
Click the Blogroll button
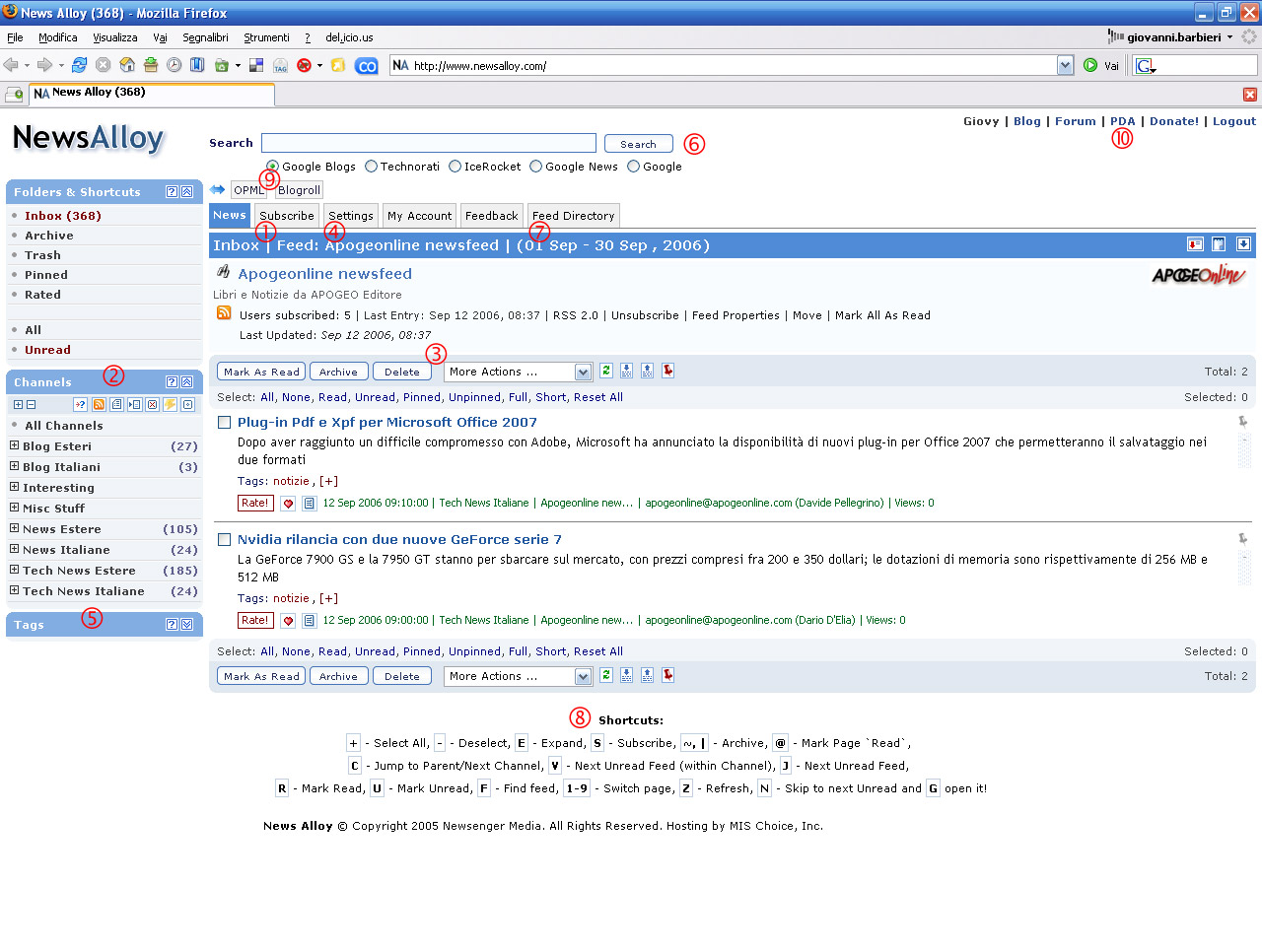pyautogui.click(x=299, y=190)
